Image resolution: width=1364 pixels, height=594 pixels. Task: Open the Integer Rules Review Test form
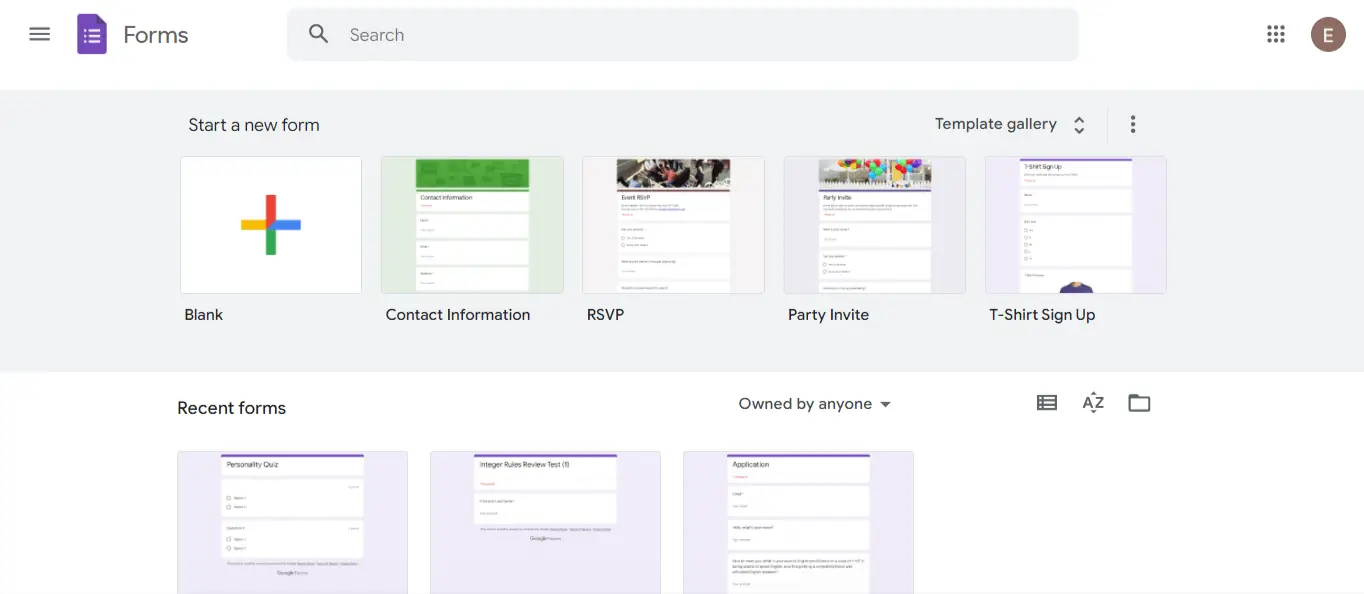[545, 522]
